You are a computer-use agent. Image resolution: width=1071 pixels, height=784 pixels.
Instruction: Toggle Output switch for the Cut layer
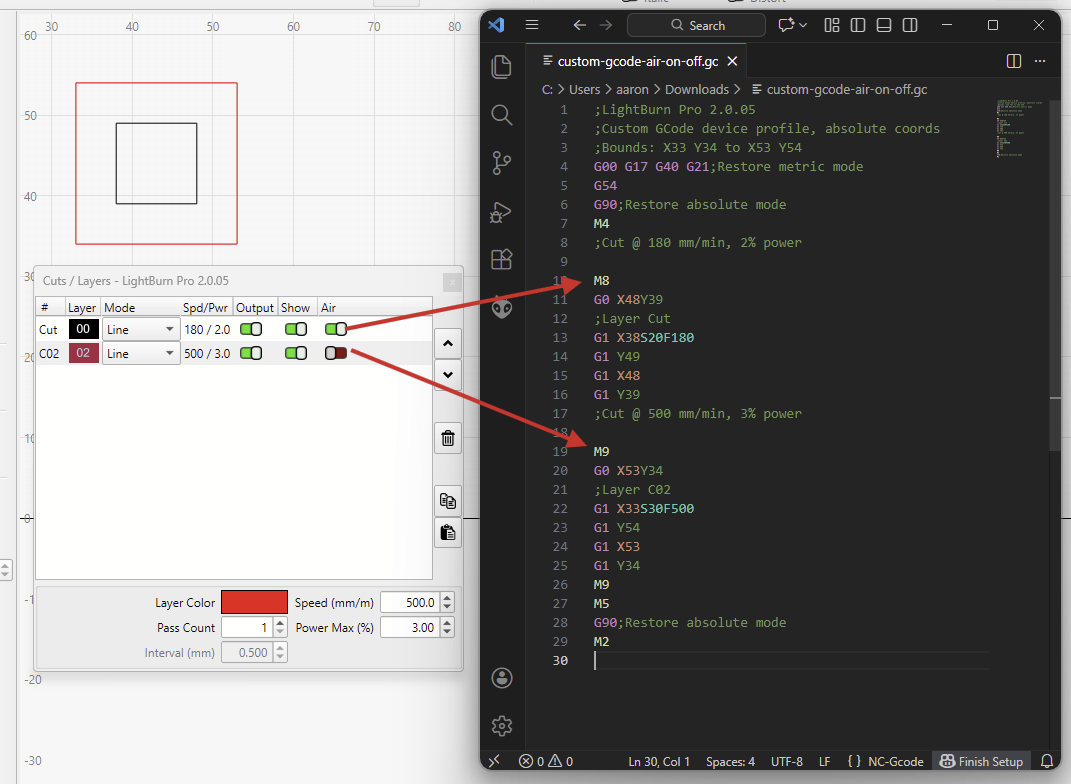[251, 329]
